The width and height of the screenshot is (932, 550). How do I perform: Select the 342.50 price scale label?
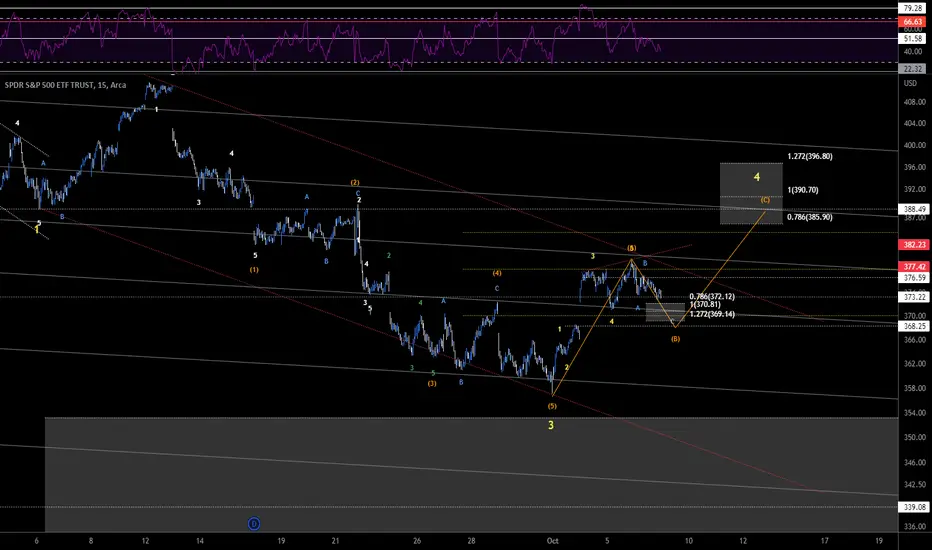(914, 485)
